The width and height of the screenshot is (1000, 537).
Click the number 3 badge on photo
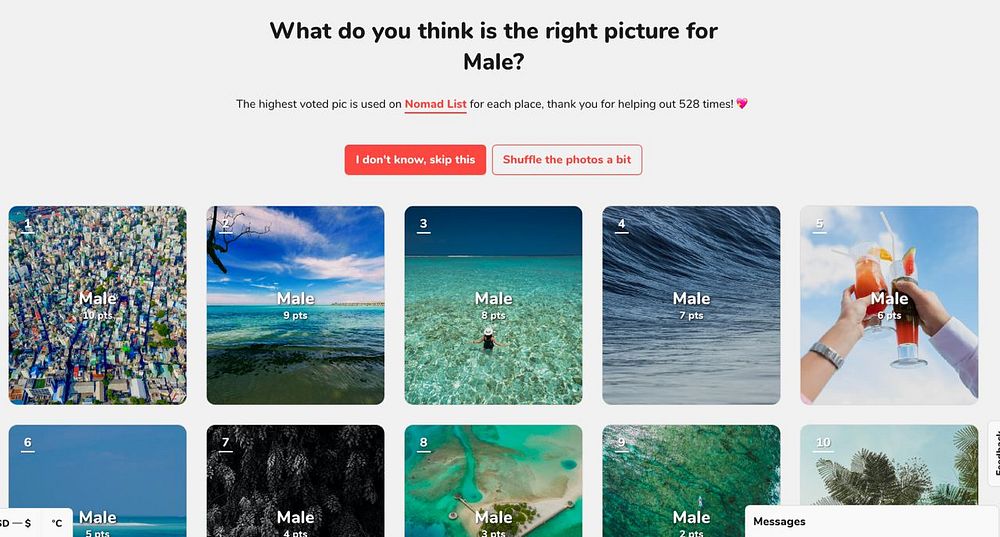[423, 224]
